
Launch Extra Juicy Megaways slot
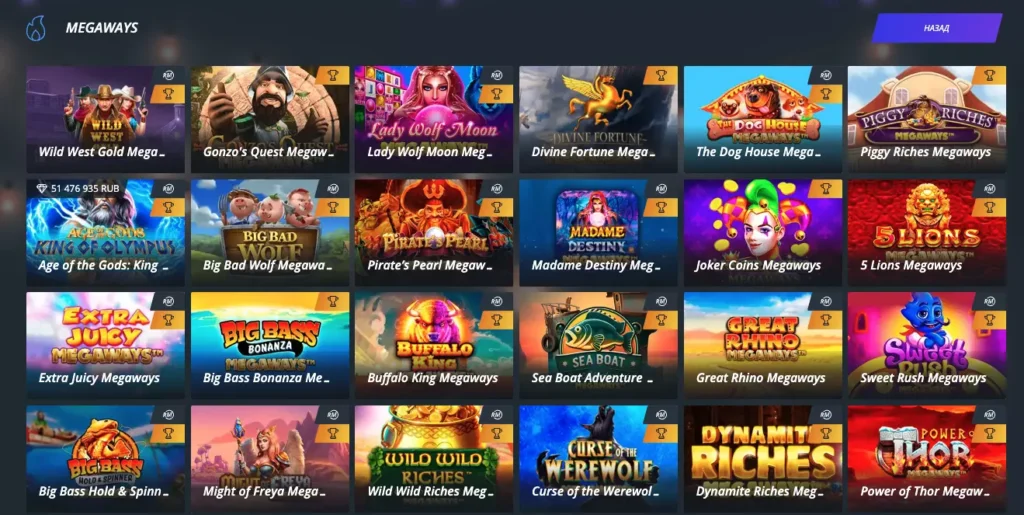coord(105,345)
